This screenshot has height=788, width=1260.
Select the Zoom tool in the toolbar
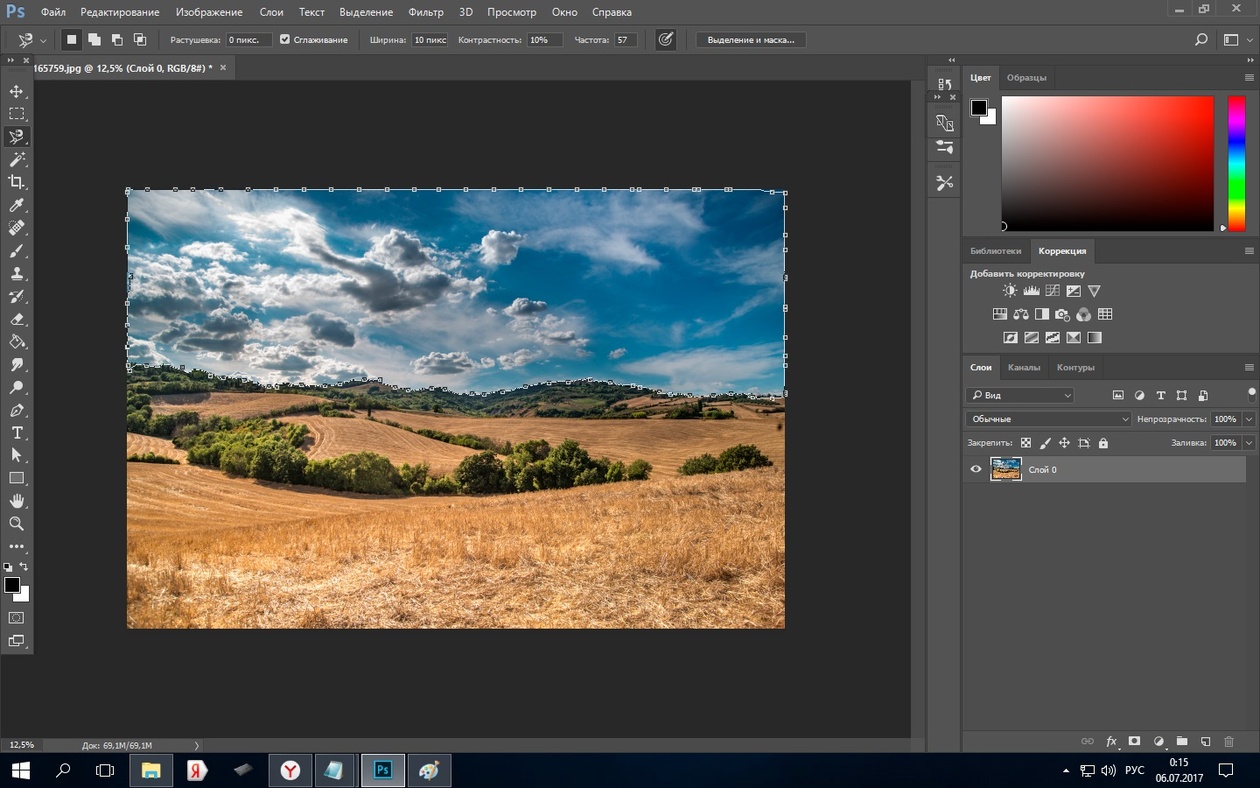point(16,524)
